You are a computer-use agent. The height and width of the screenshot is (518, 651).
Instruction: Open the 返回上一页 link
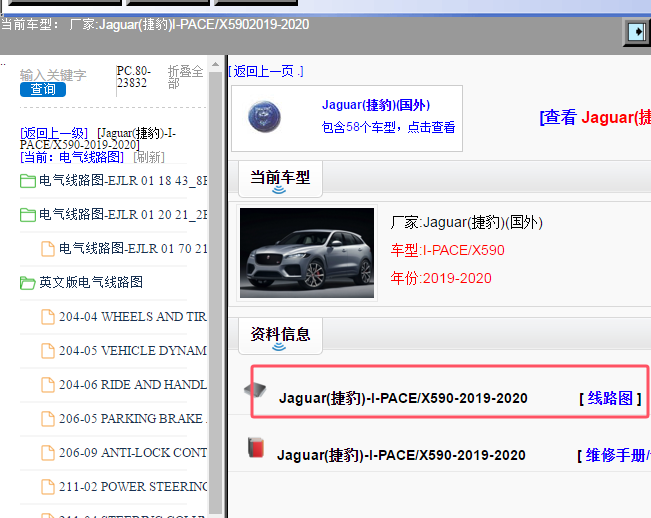pos(266,71)
